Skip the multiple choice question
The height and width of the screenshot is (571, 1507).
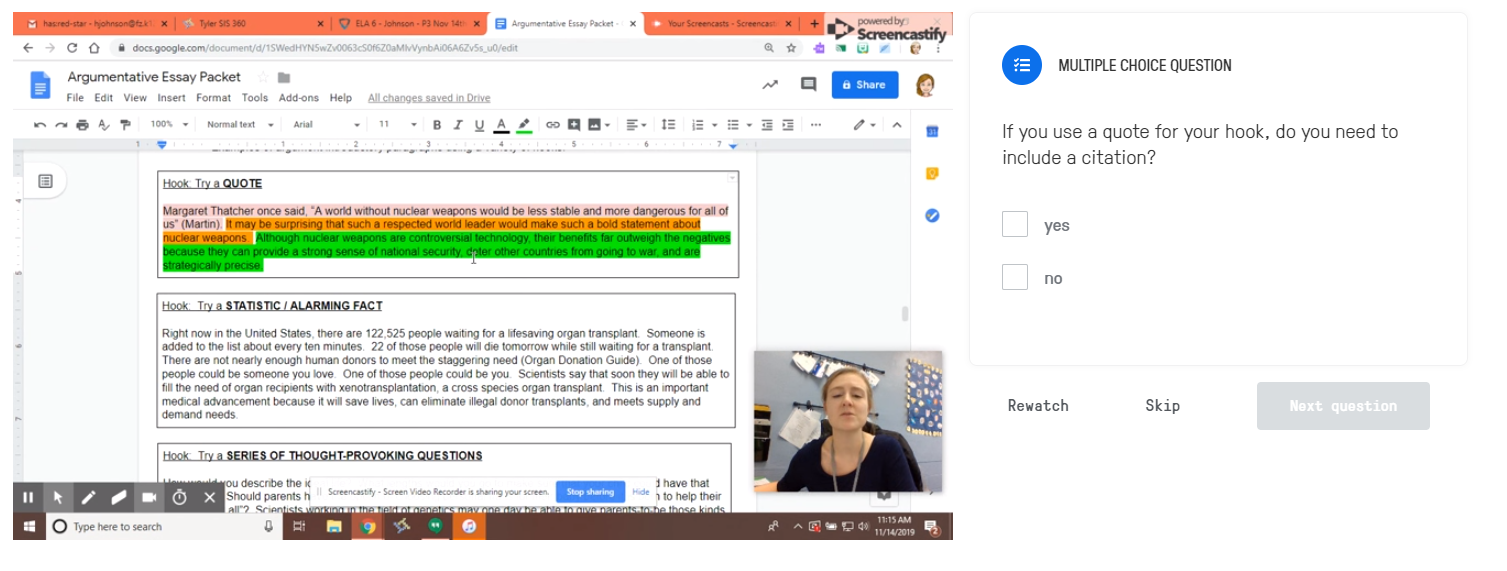(x=1162, y=405)
